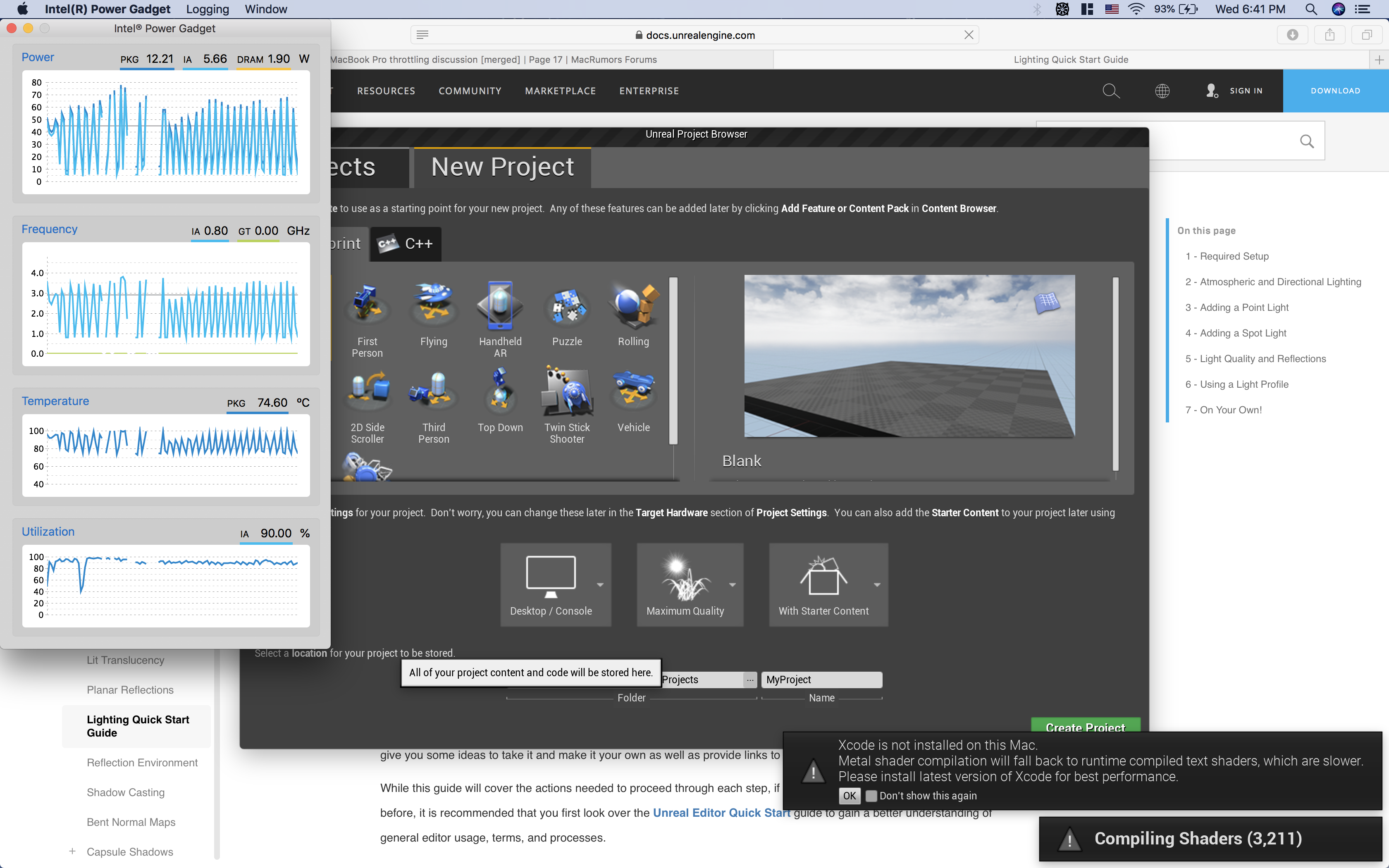This screenshot has height=868, width=1389.
Task: Select the 2D Side Scroller template
Action: tap(368, 406)
